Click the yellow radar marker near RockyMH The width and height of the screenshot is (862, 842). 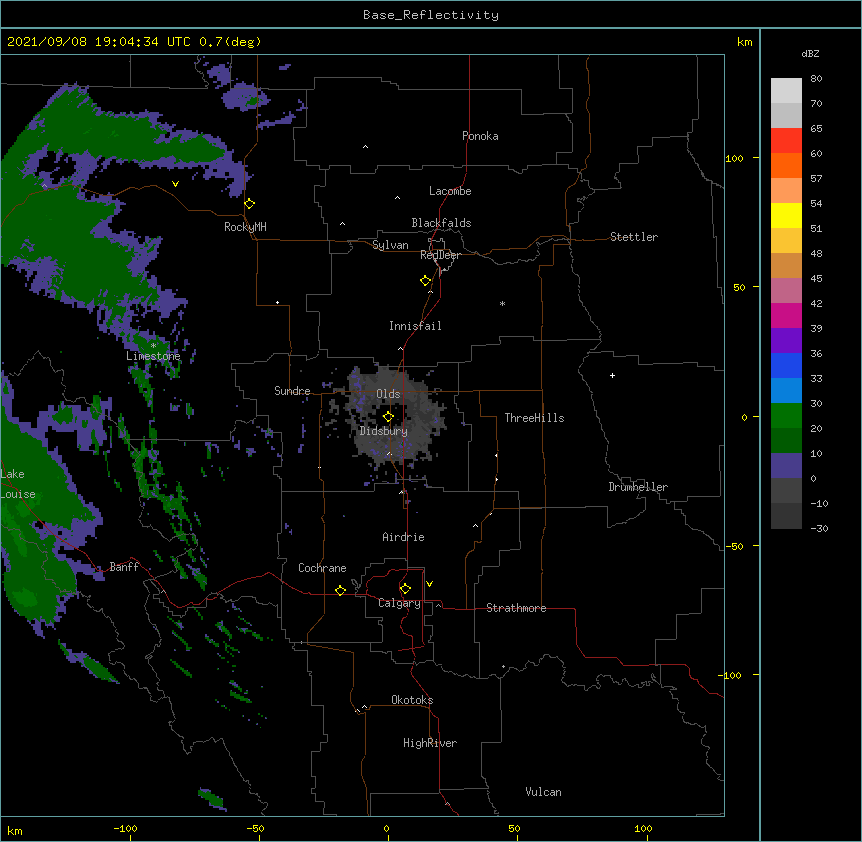pyautogui.click(x=250, y=204)
